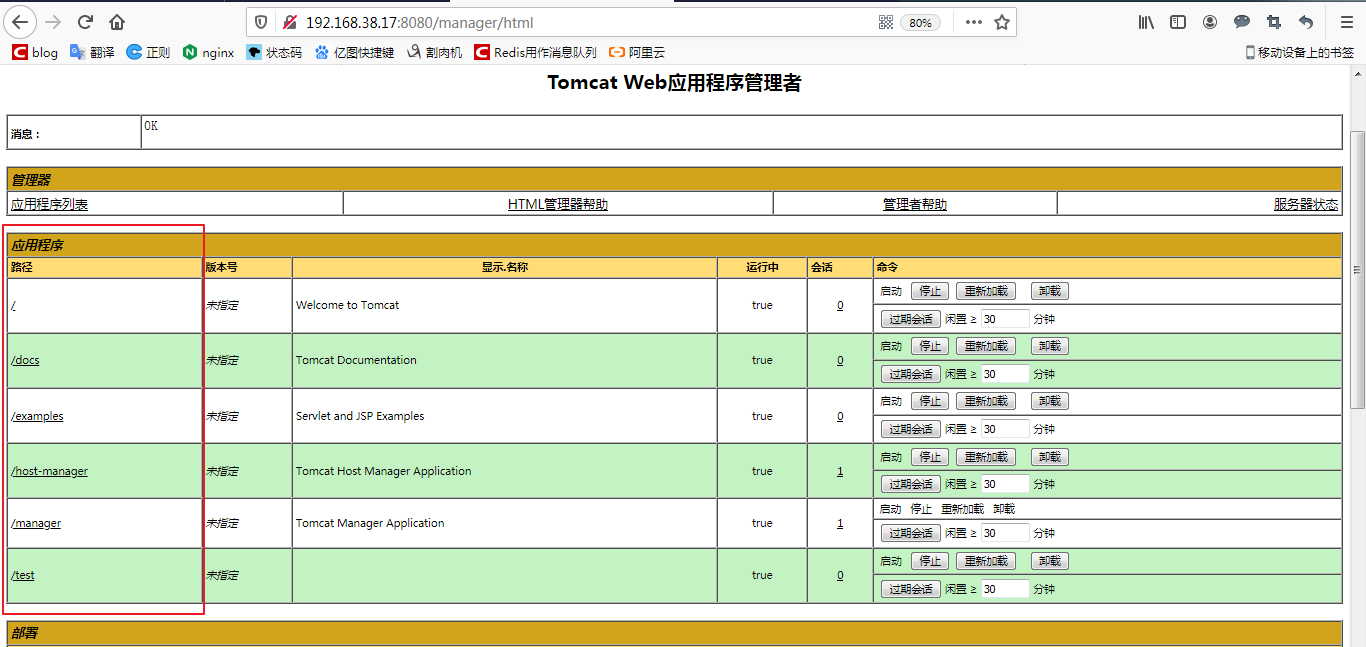1366x647 pixels.
Task: Open the nginx bookmark
Action: click(208, 52)
